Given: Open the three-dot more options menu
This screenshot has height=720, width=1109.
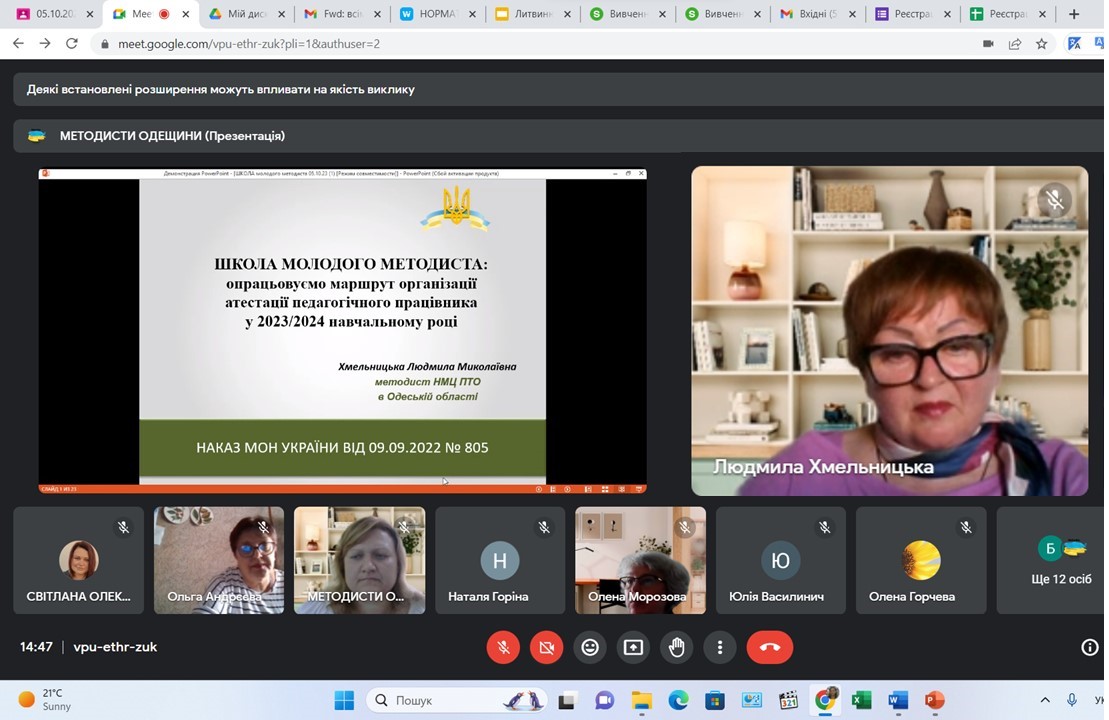Looking at the screenshot, I should point(719,647).
